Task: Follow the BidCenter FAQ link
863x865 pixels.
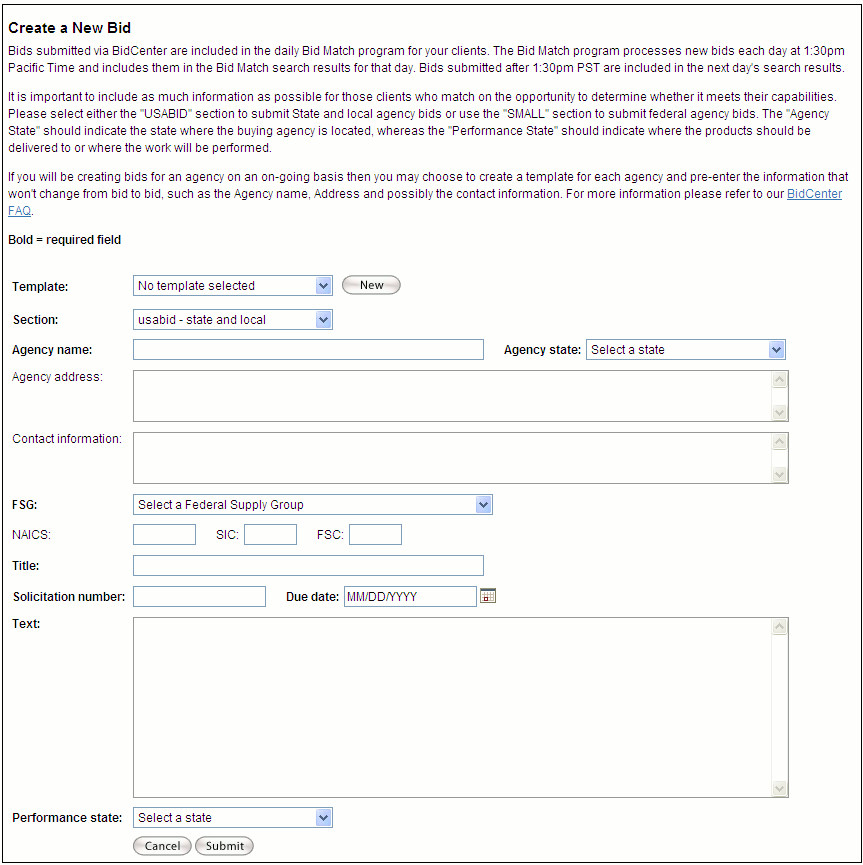Action: coord(814,194)
